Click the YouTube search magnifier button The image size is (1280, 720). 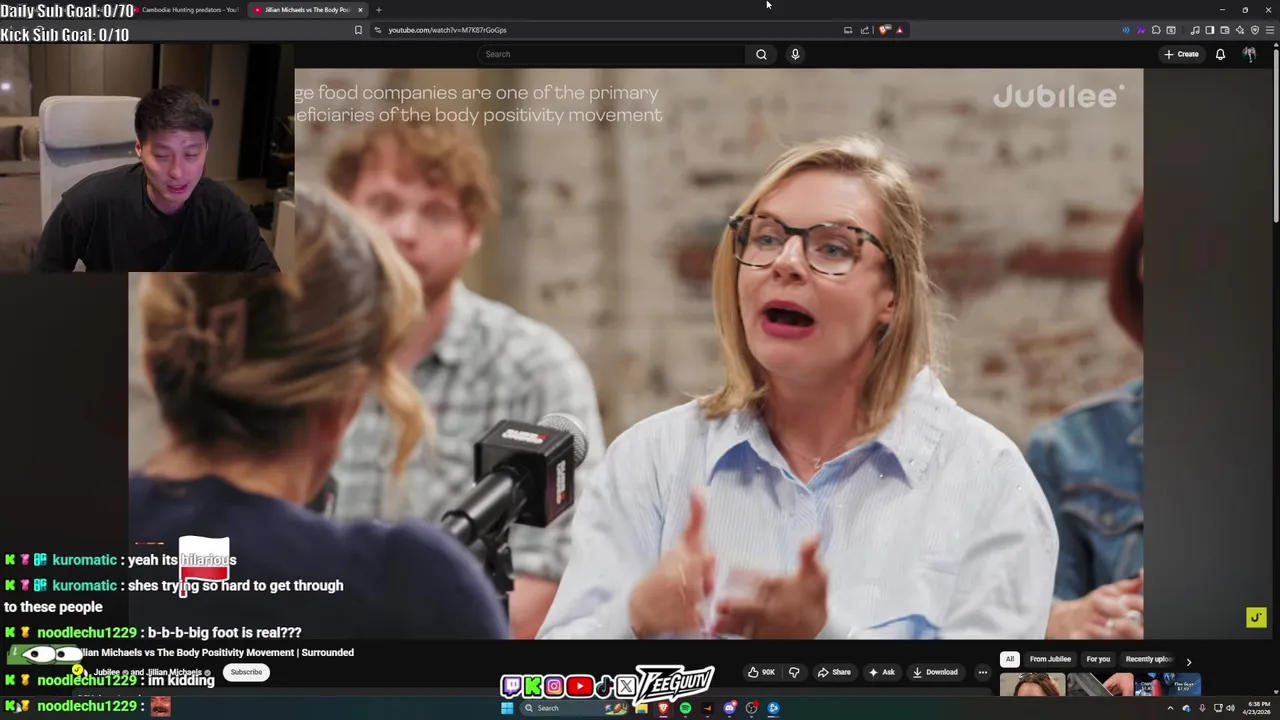click(x=761, y=54)
